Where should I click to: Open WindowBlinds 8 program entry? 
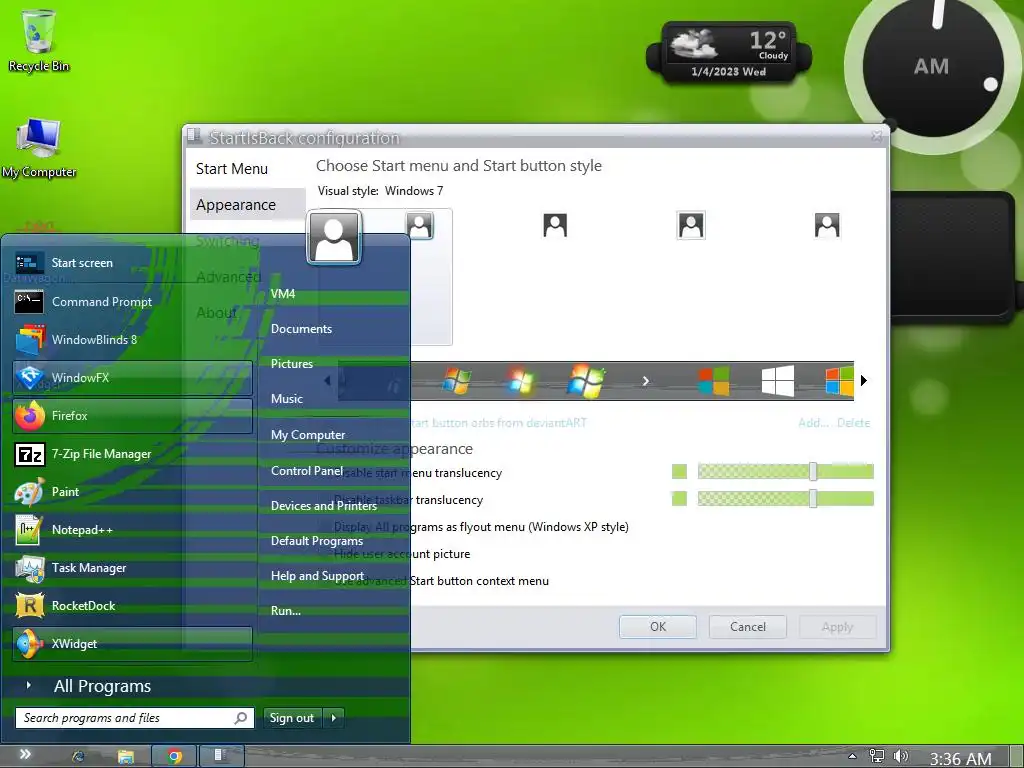click(132, 340)
